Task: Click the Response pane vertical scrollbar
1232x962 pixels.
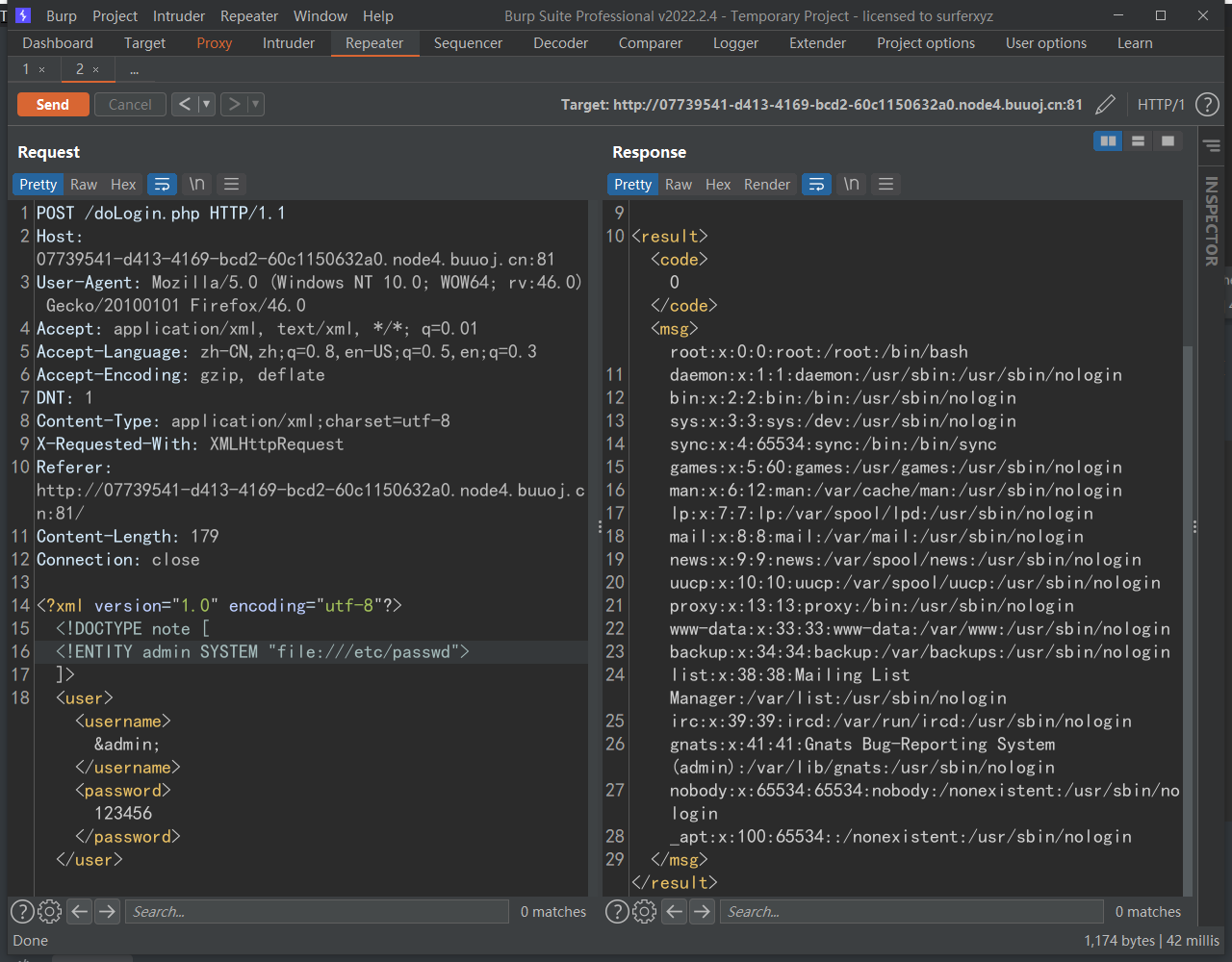Action: (x=1188, y=620)
